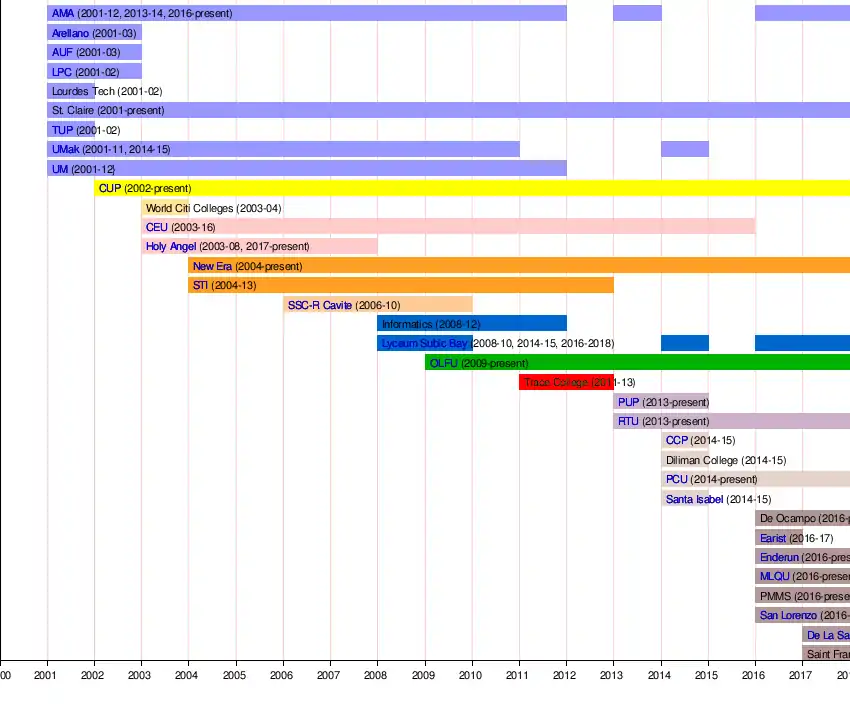Open the PUP link

pyautogui.click(x=628, y=402)
